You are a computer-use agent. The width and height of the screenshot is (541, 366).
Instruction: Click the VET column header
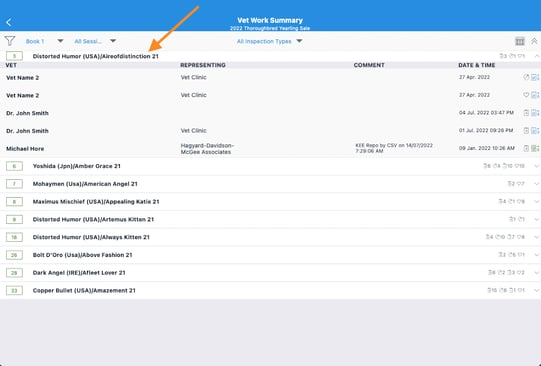click(x=11, y=65)
